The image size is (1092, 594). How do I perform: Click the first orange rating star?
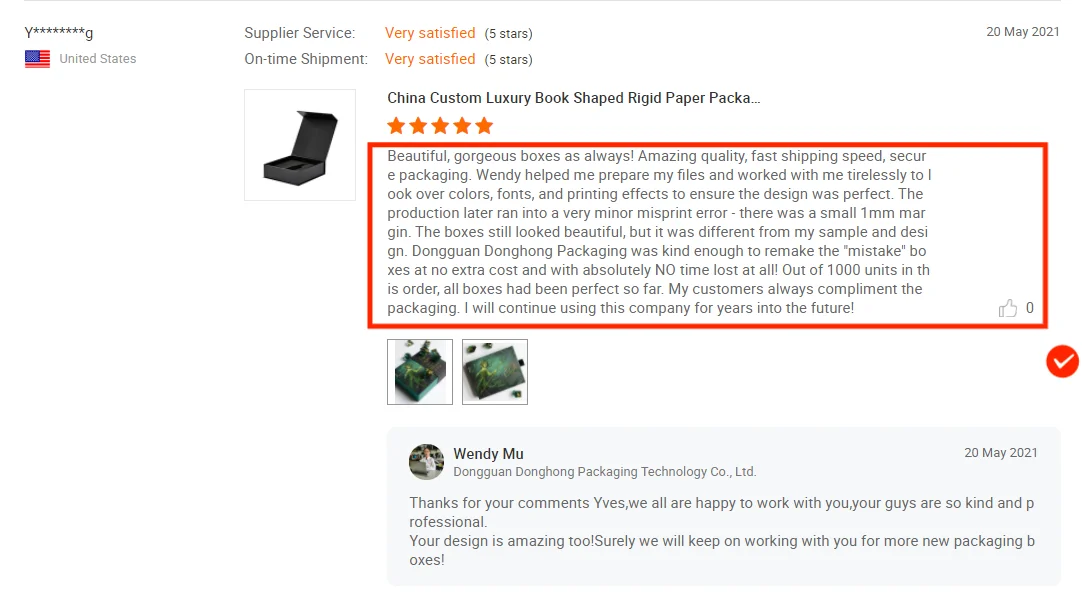tap(396, 126)
